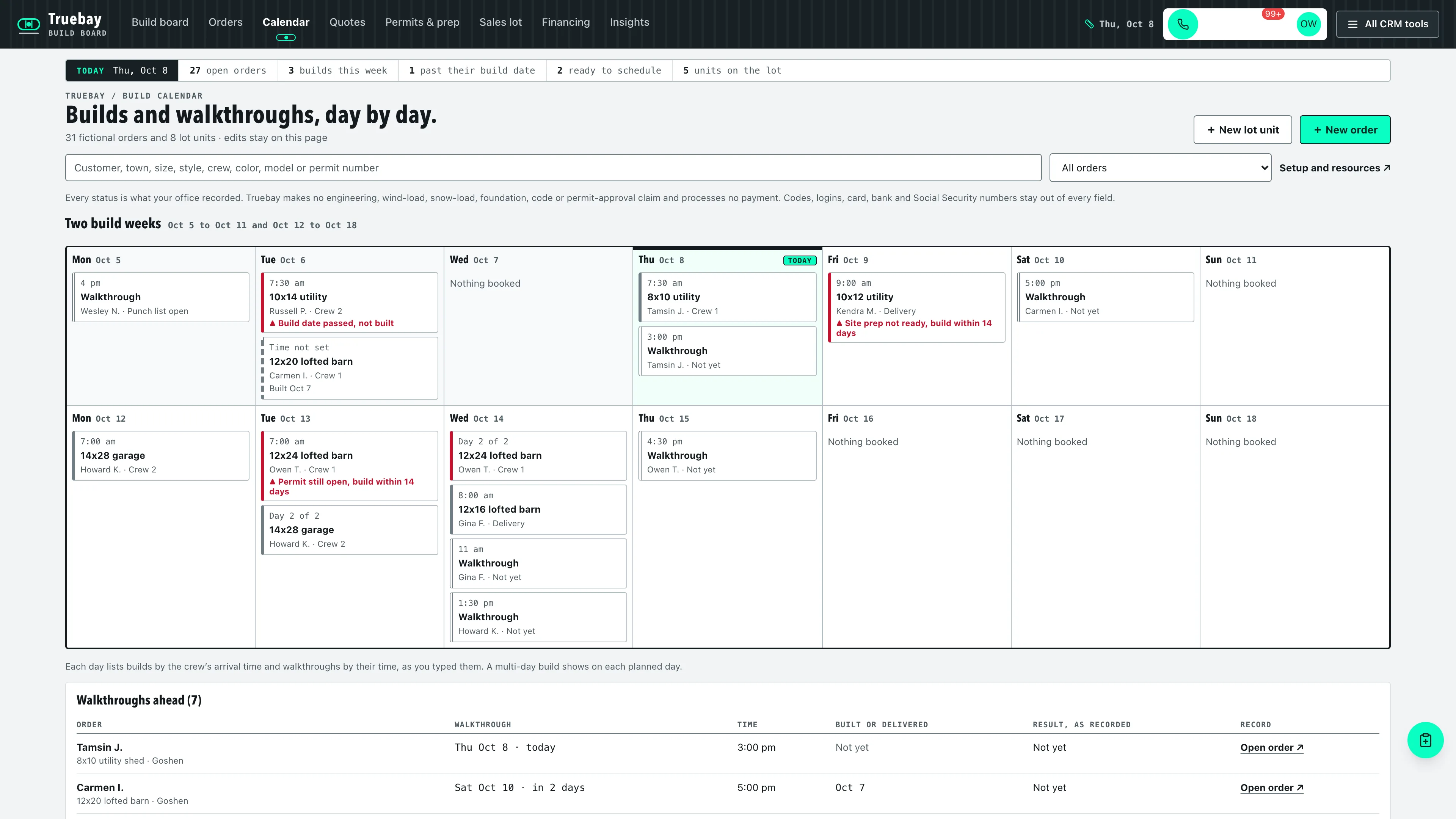The width and height of the screenshot is (1456, 819).
Task: Click the 1 past their build date stat
Action: tap(472, 71)
